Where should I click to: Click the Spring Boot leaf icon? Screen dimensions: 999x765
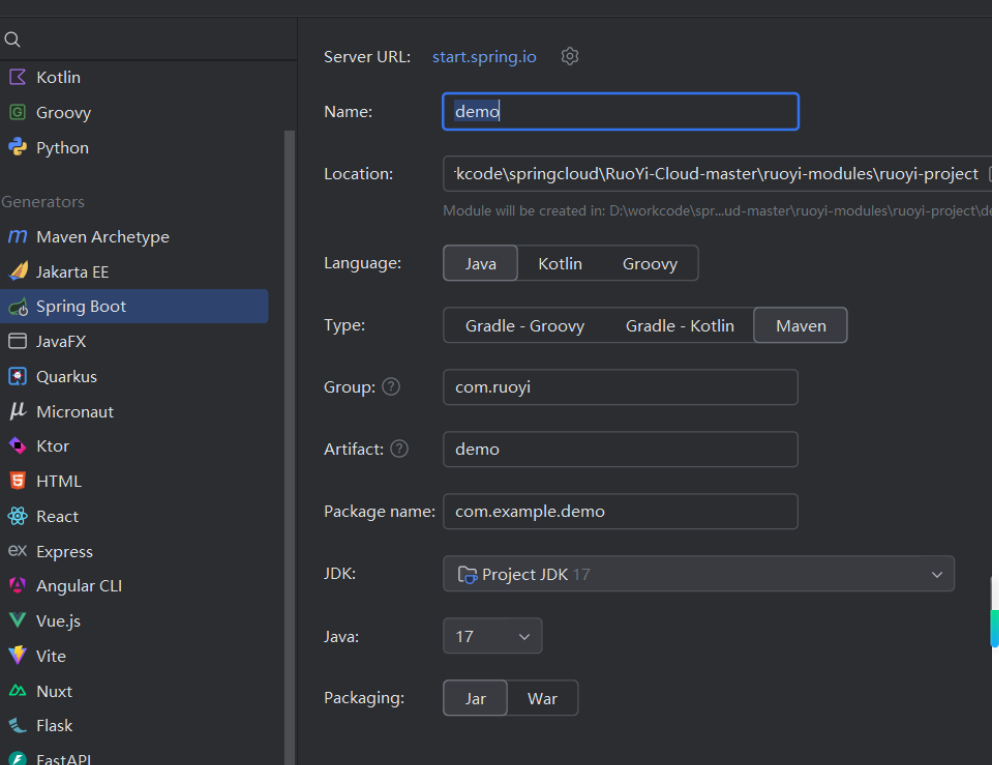point(18,307)
